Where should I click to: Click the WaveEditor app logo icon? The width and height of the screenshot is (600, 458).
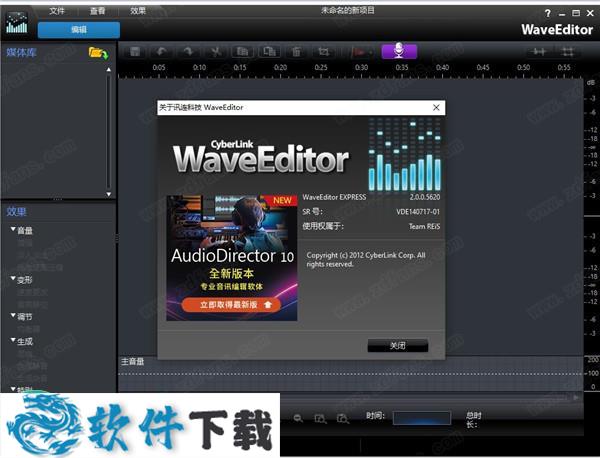point(17,23)
